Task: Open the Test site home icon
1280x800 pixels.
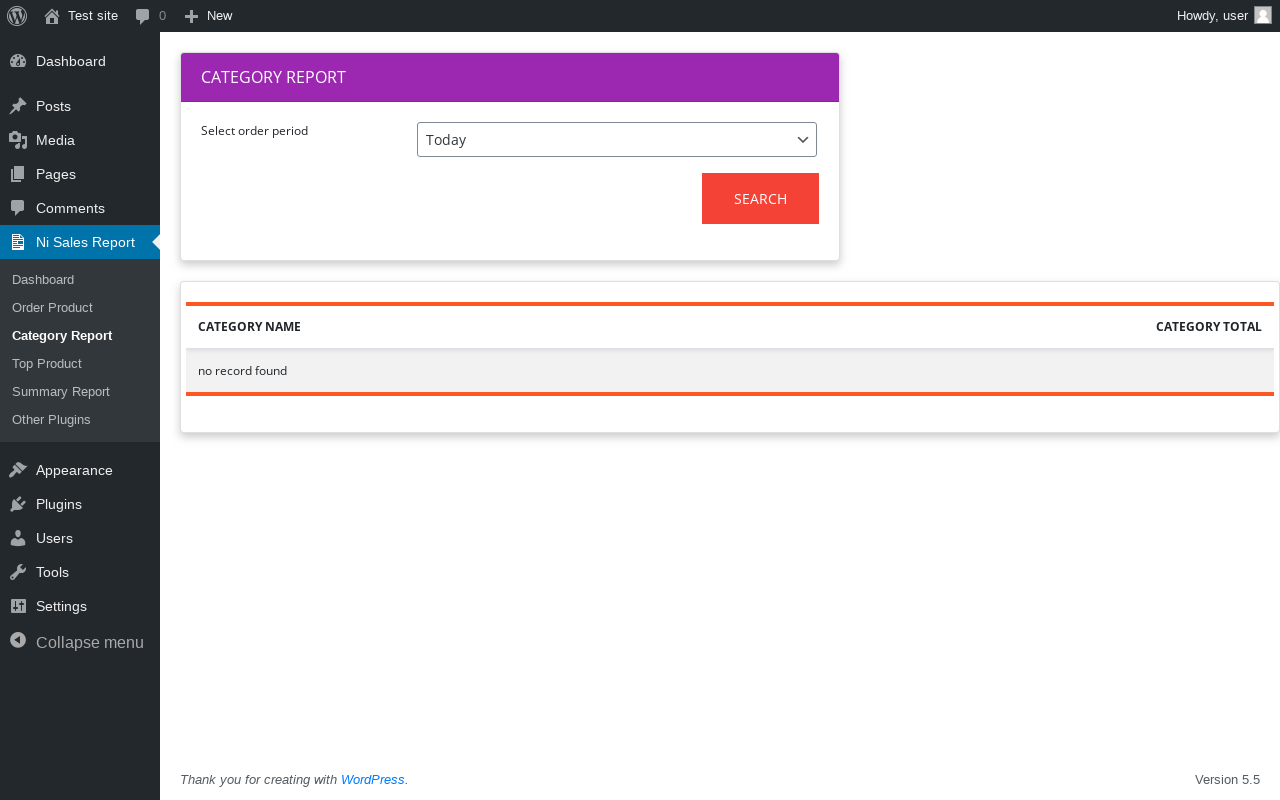Action: [52, 16]
